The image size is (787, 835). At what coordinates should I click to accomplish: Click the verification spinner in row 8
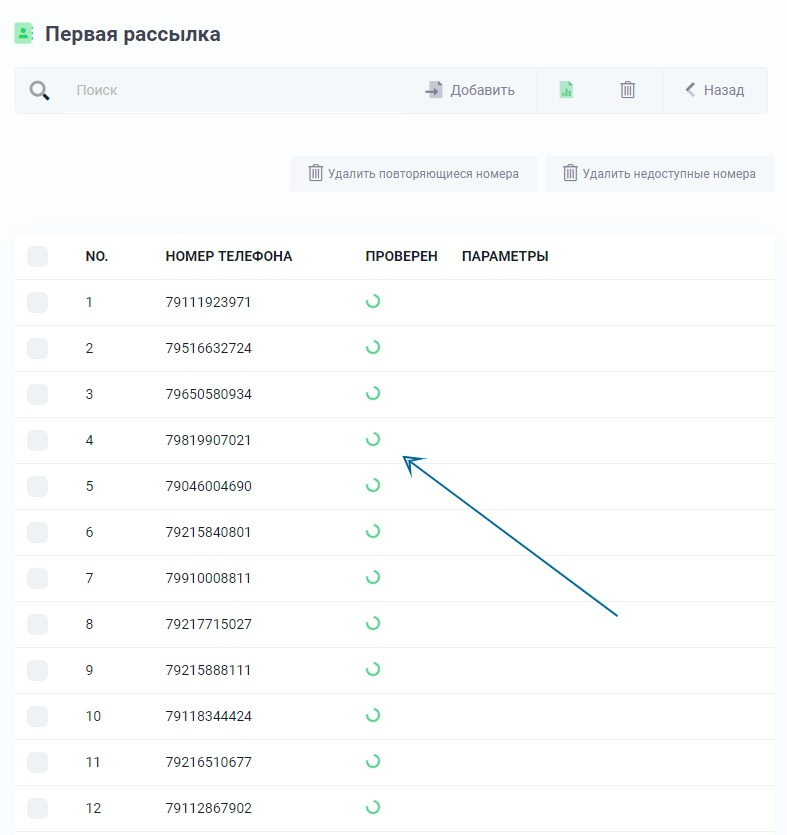click(x=373, y=623)
